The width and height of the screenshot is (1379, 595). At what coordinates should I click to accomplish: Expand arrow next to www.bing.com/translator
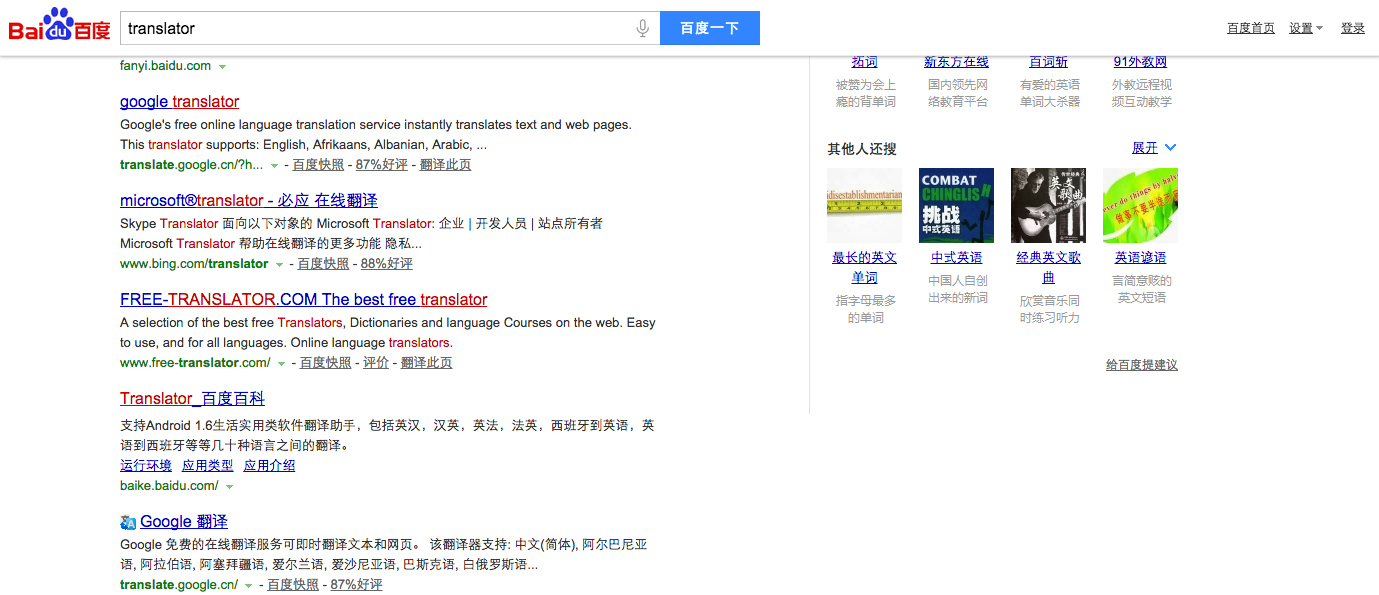point(279,264)
